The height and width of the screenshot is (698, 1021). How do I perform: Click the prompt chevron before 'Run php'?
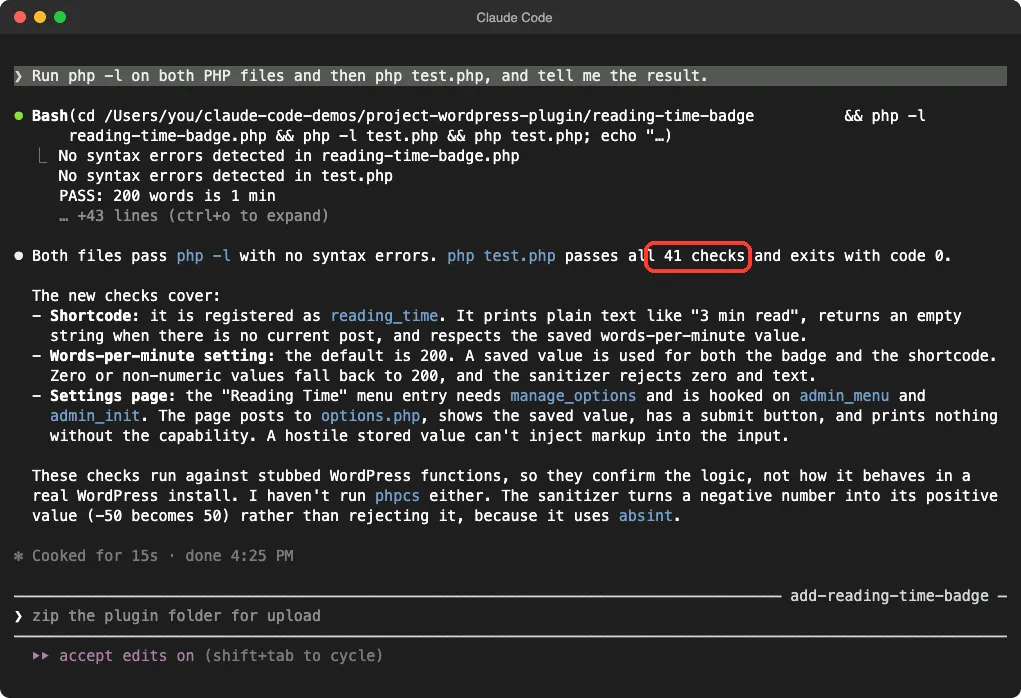tap(18, 76)
